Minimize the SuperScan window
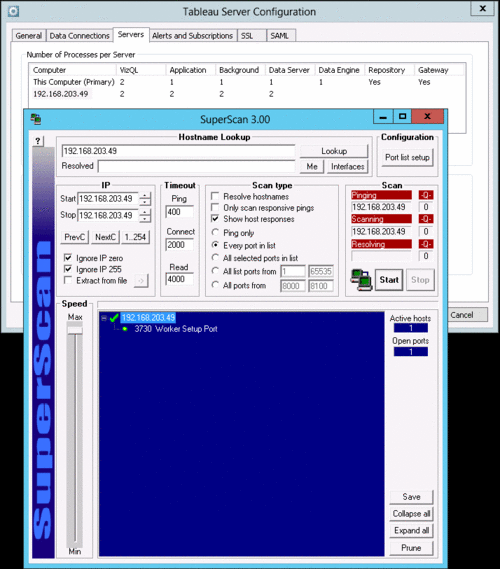This screenshot has width=500, height=569. click(383, 117)
